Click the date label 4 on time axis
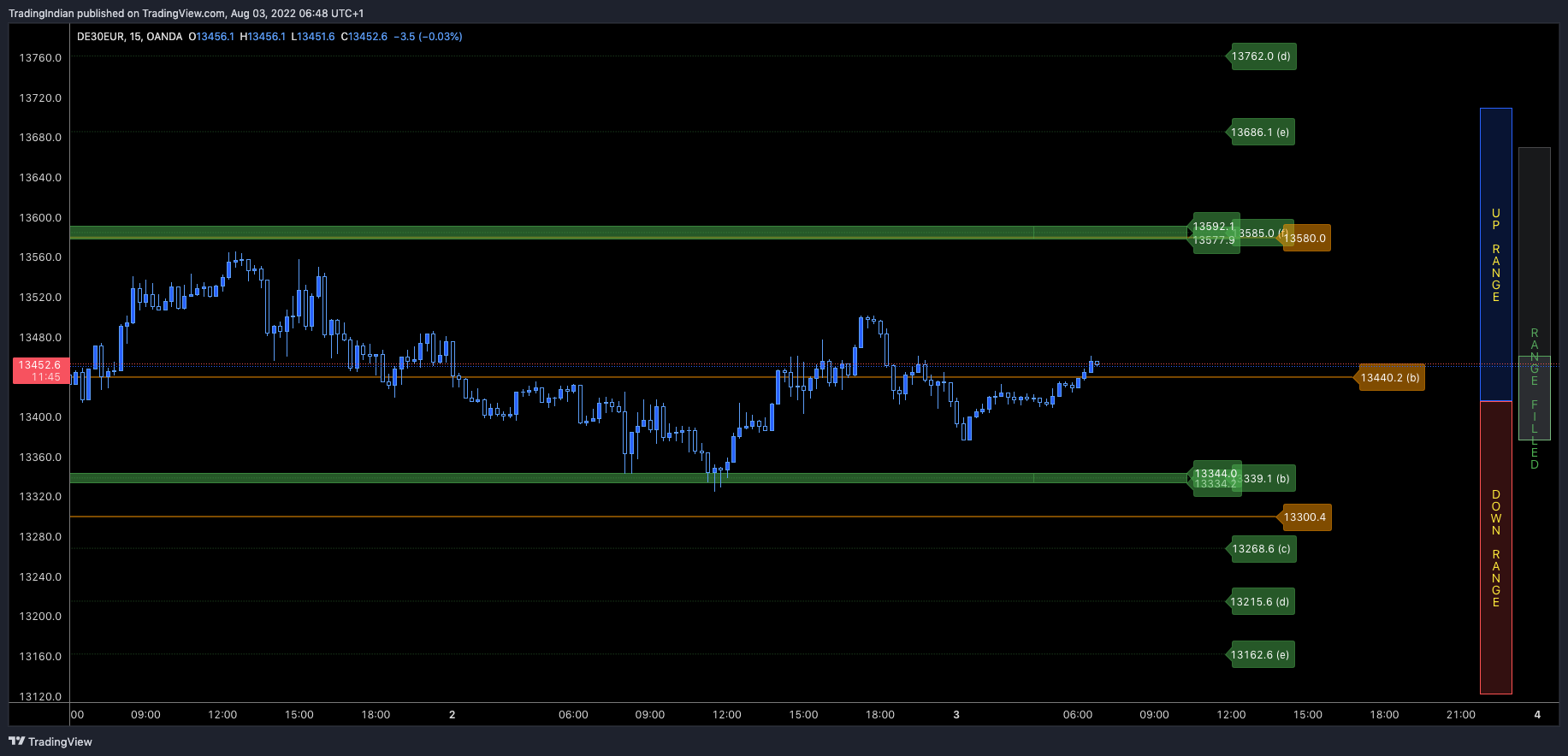Image resolution: width=1568 pixels, height=756 pixels. pos(1537,715)
